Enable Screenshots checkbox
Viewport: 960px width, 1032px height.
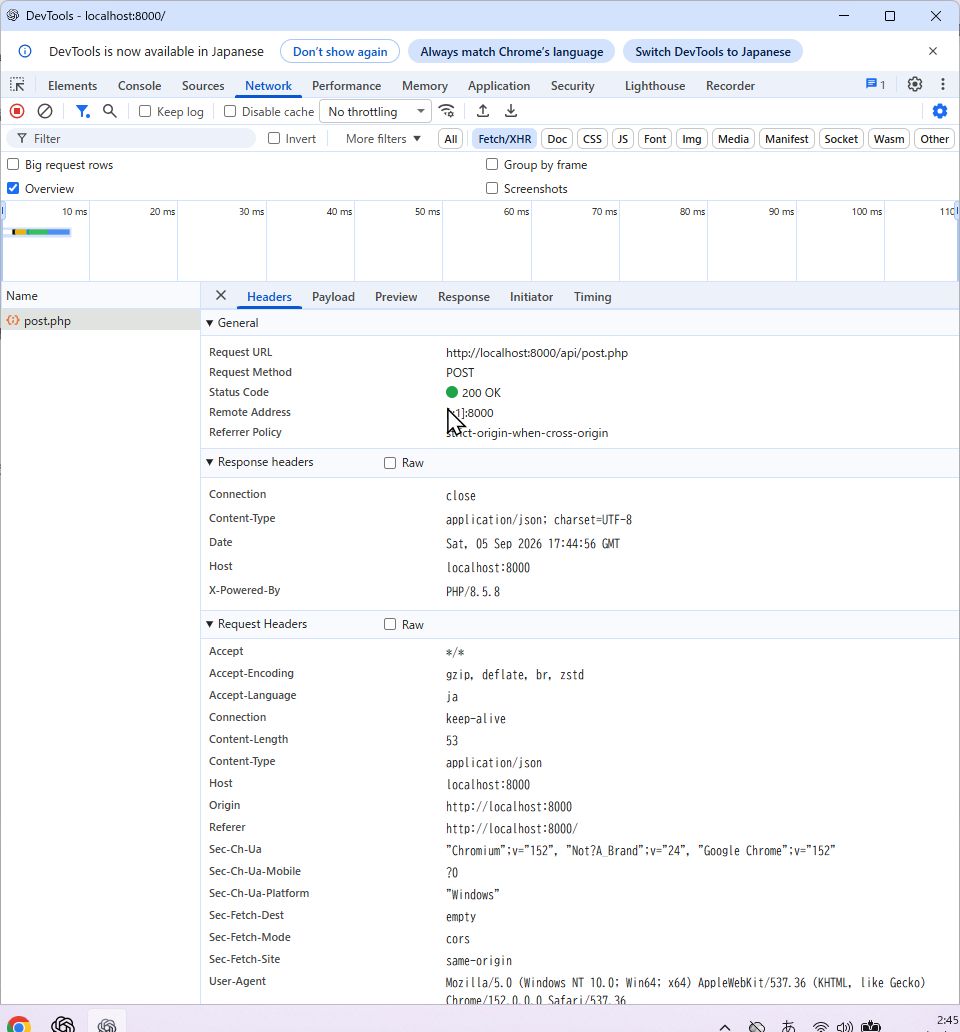click(x=492, y=188)
